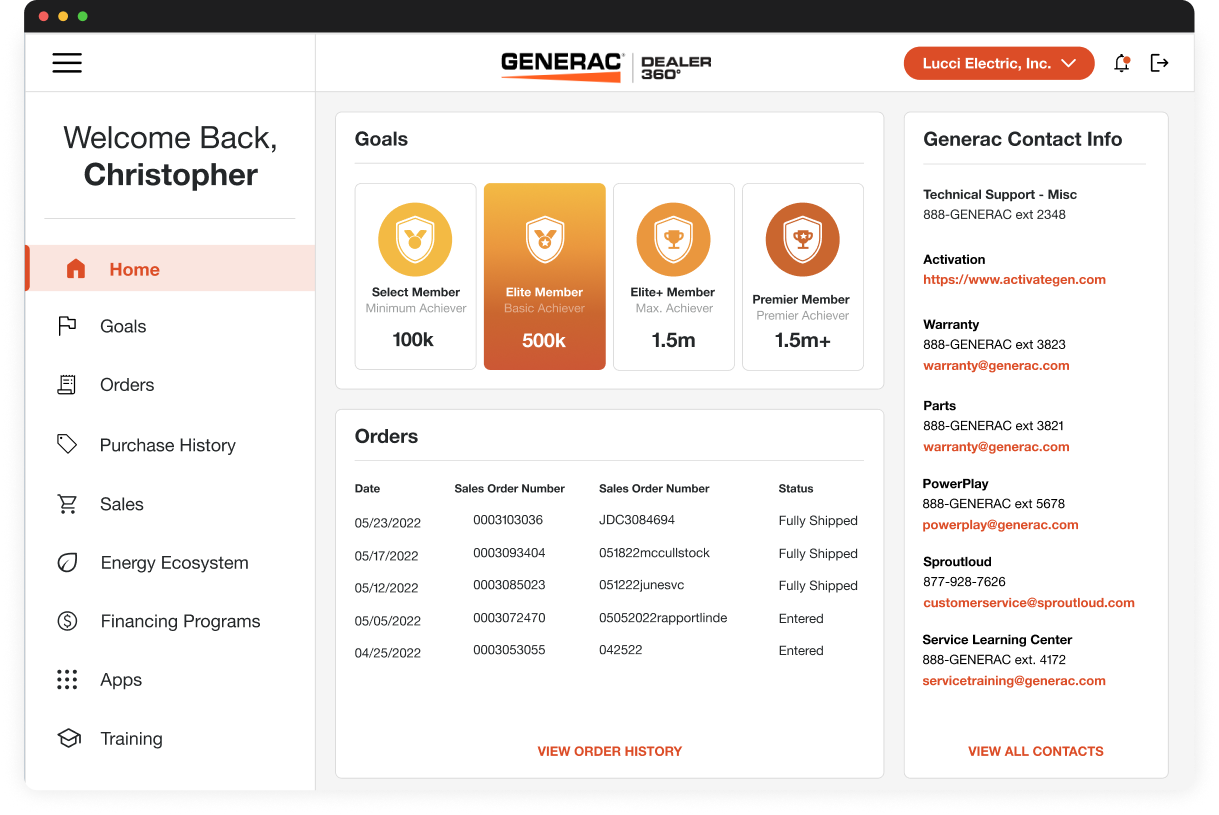Click VIEW ALL CONTACTS

[x=1035, y=751]
